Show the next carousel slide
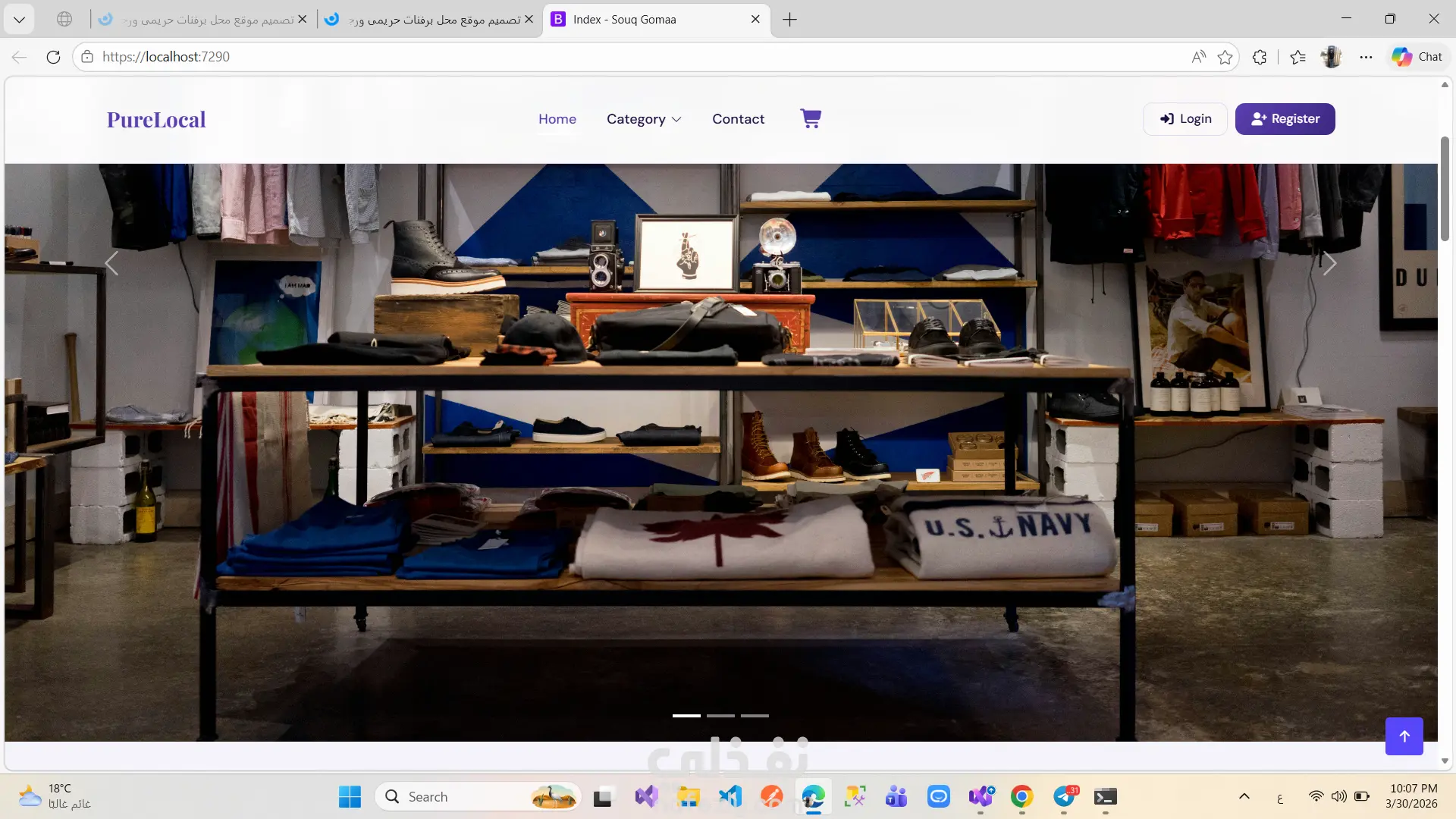Viewport: 1456px width, 819px height. [1329, 264]
